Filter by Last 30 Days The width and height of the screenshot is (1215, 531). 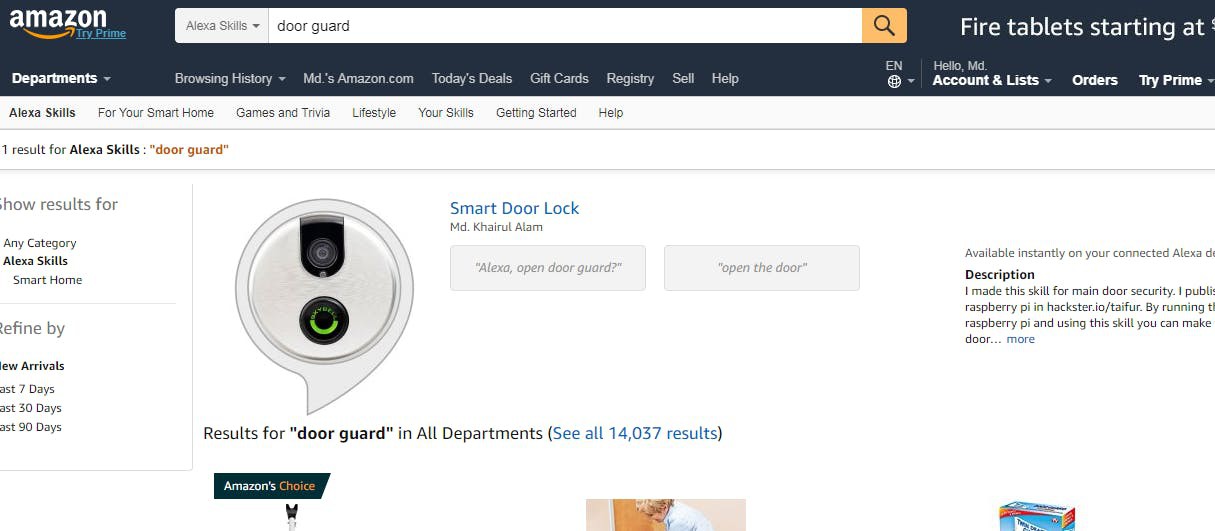(30, 408)
